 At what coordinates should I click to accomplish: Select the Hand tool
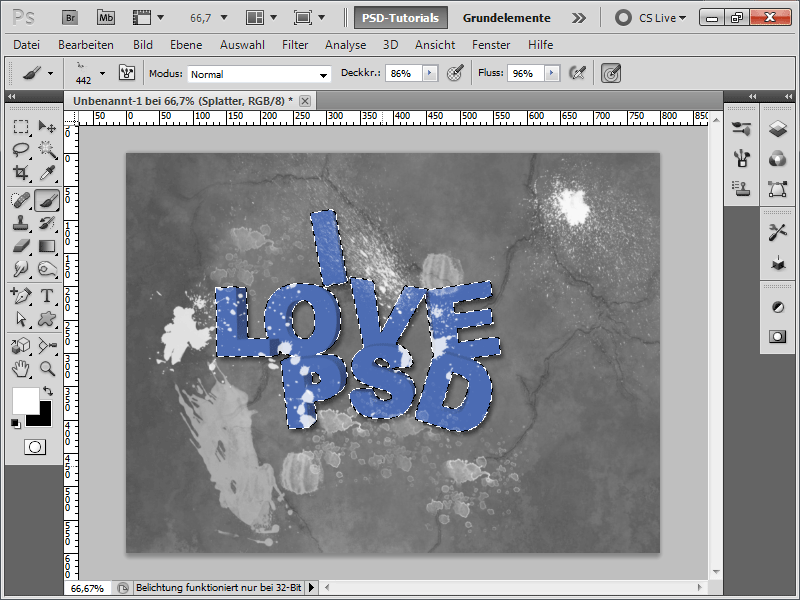[x=21, y=368]
